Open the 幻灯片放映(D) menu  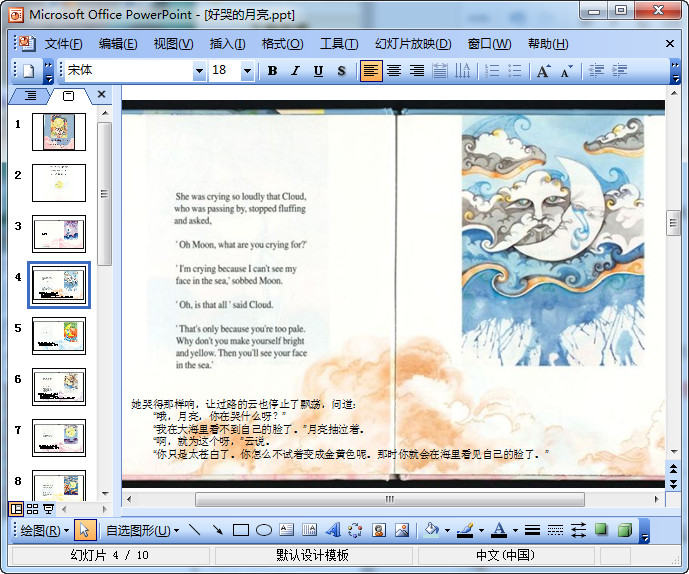[413, 44]
